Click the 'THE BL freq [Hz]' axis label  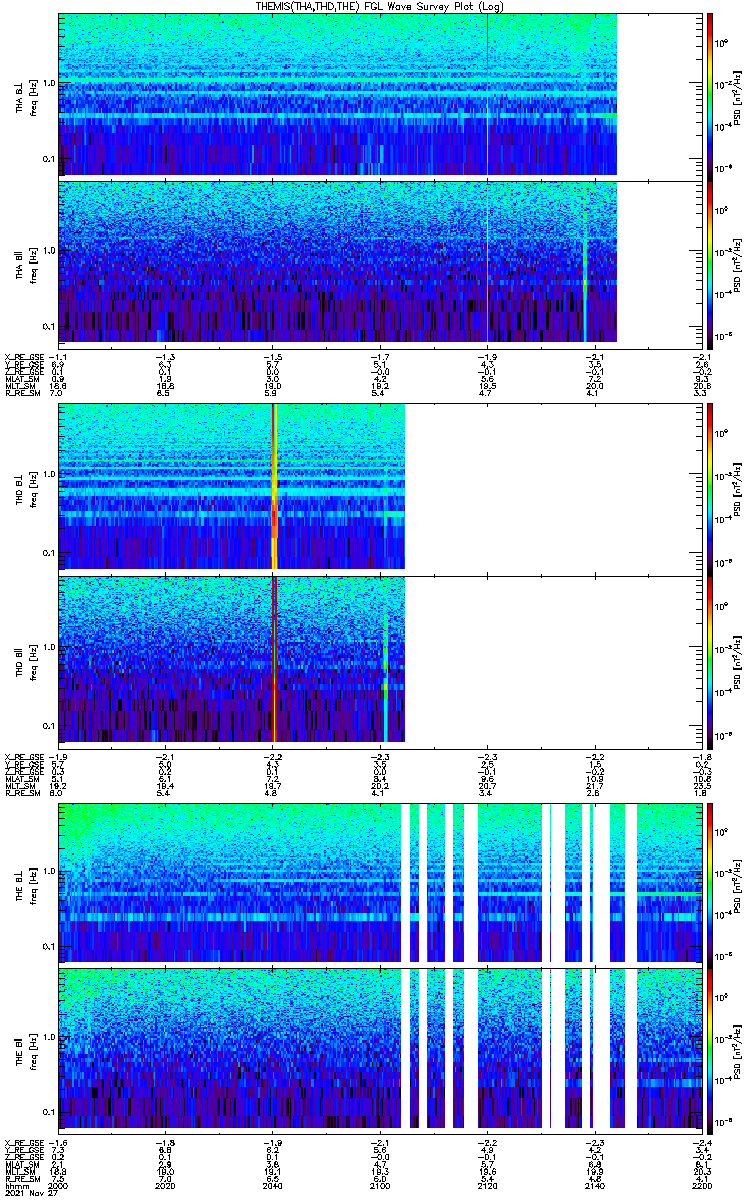[25, 881]
